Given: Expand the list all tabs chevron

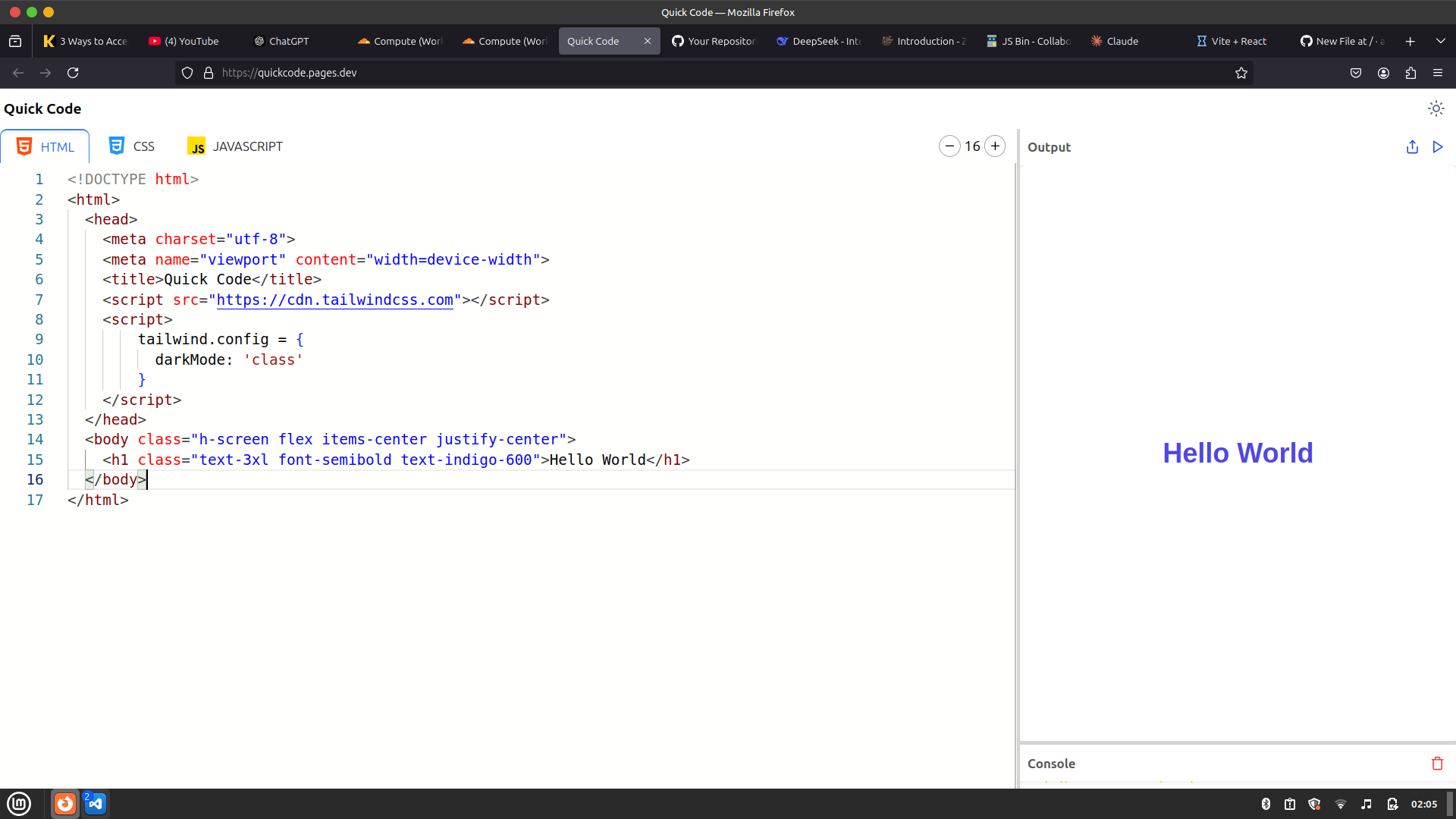Looking at the screenshot, I should pyautogui.click(x=1440, y=41).
